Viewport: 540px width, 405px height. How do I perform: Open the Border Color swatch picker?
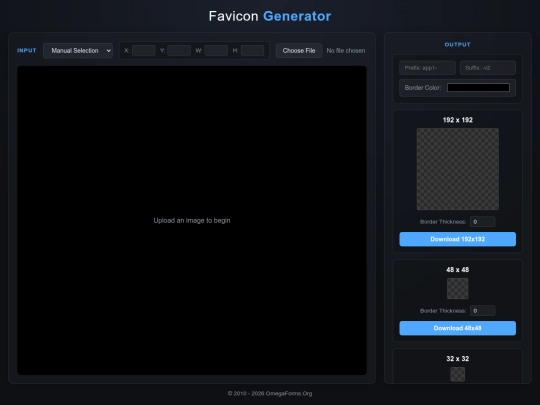(478, 87)
